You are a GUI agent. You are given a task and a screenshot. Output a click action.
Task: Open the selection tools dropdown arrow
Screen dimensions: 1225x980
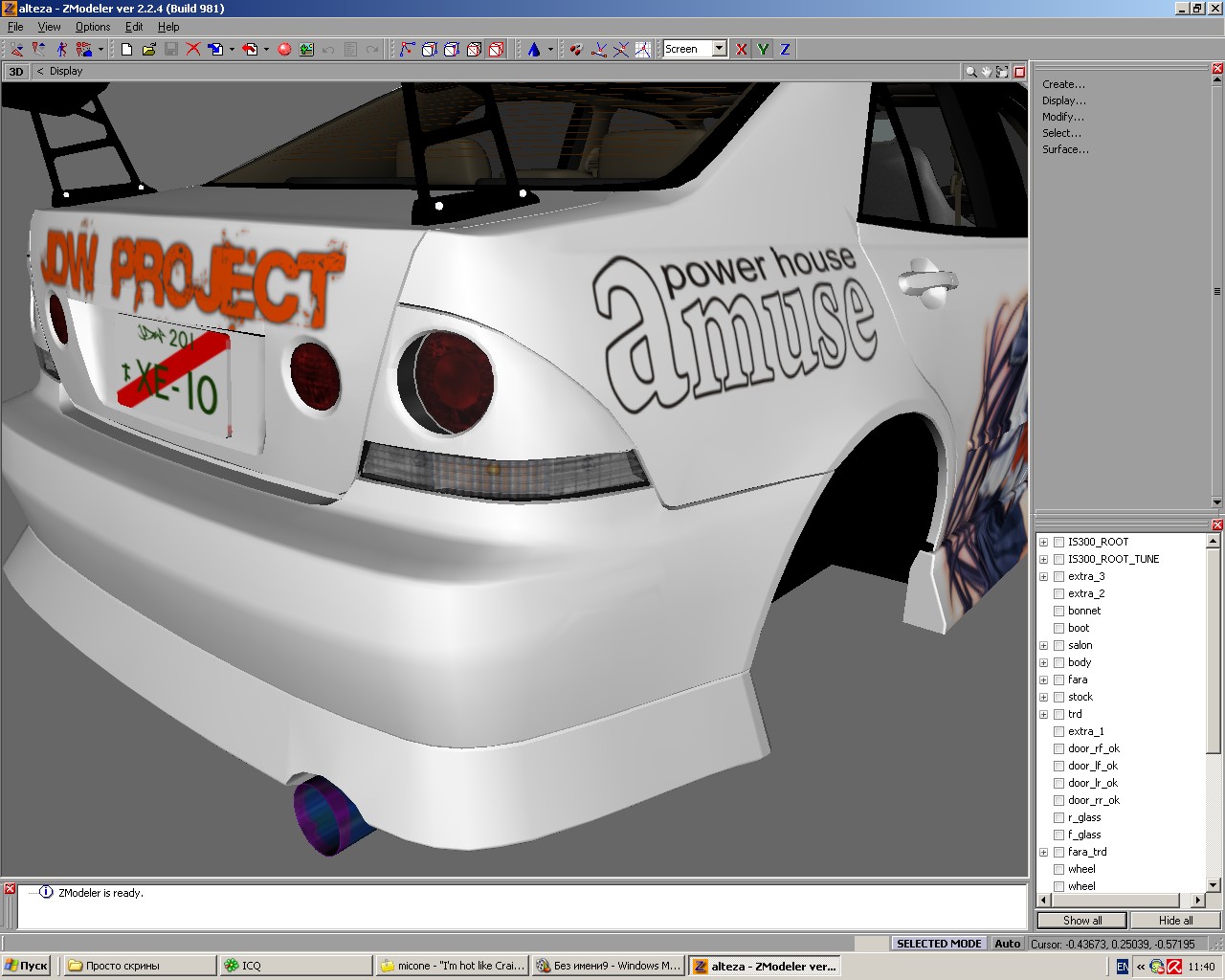click(x=100, y=50)
